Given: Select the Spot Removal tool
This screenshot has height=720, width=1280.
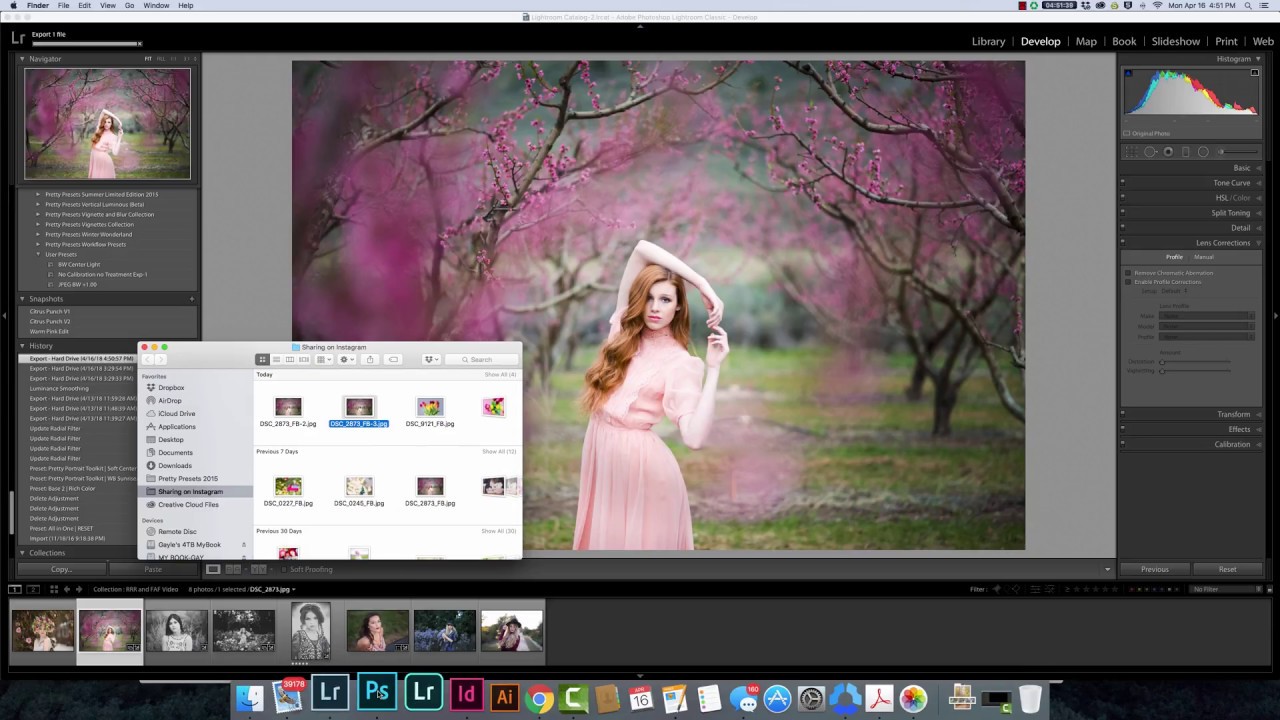Looking at the screenshot, I should coord(1150,152).
